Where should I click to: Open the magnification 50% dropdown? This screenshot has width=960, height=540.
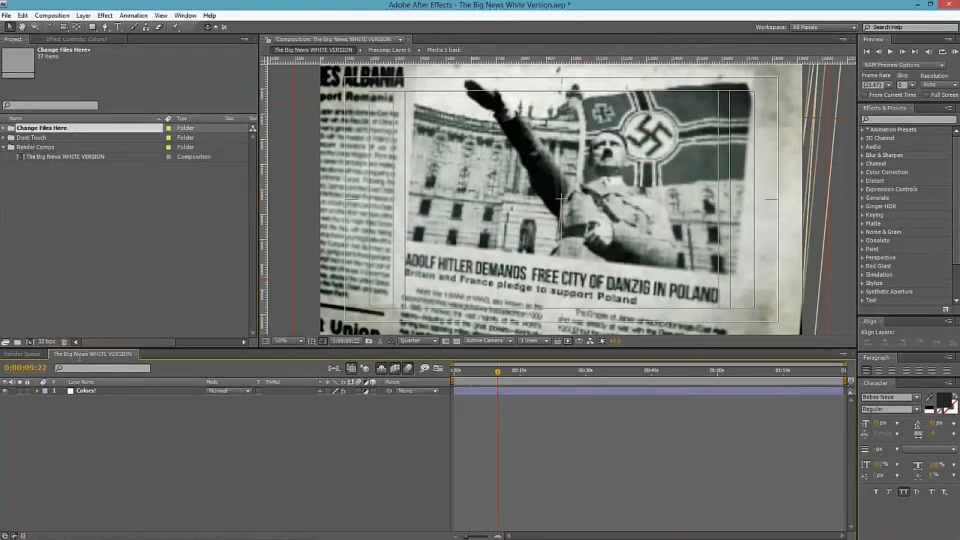coord(288,341)
